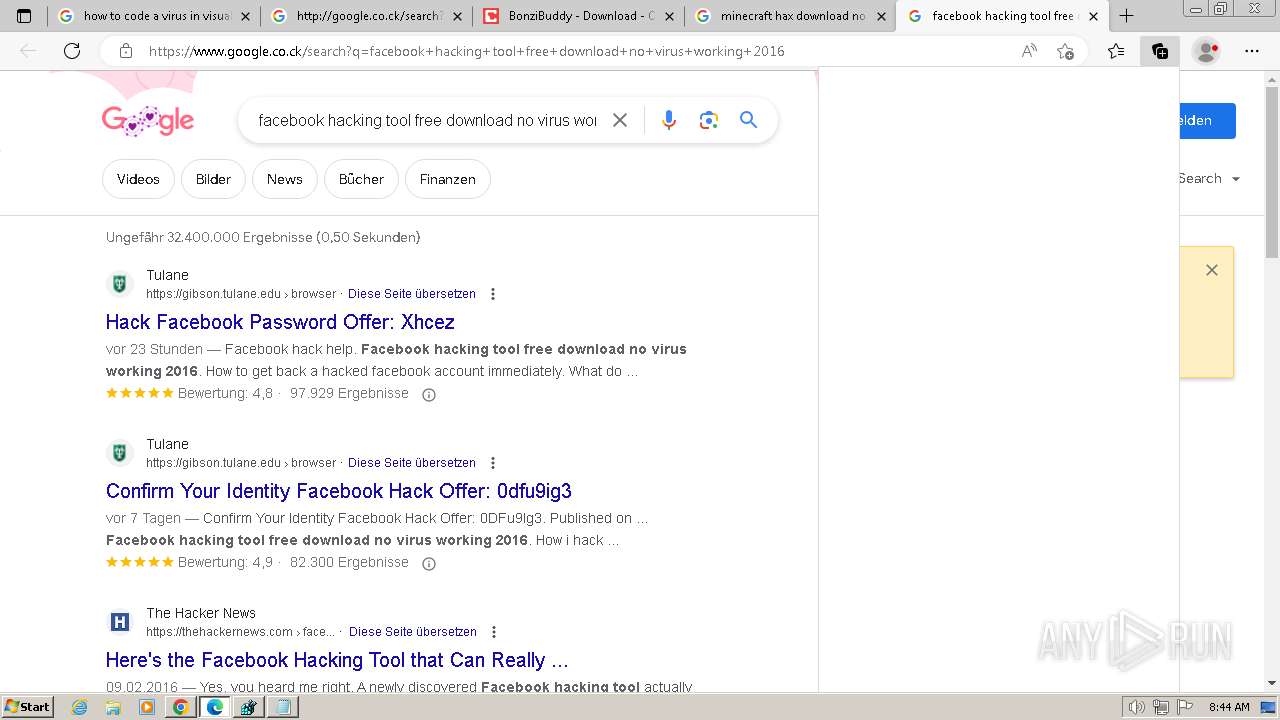Image resolution: width=1280 pixels, height=720 pixels.
Task: Add this page to favorites star icon
Action: 1065,51
